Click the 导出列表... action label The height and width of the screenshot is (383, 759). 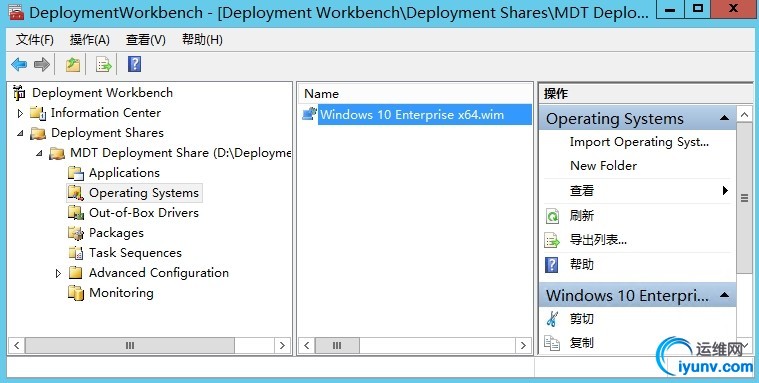pyautogui.click(x=598, y=240)
